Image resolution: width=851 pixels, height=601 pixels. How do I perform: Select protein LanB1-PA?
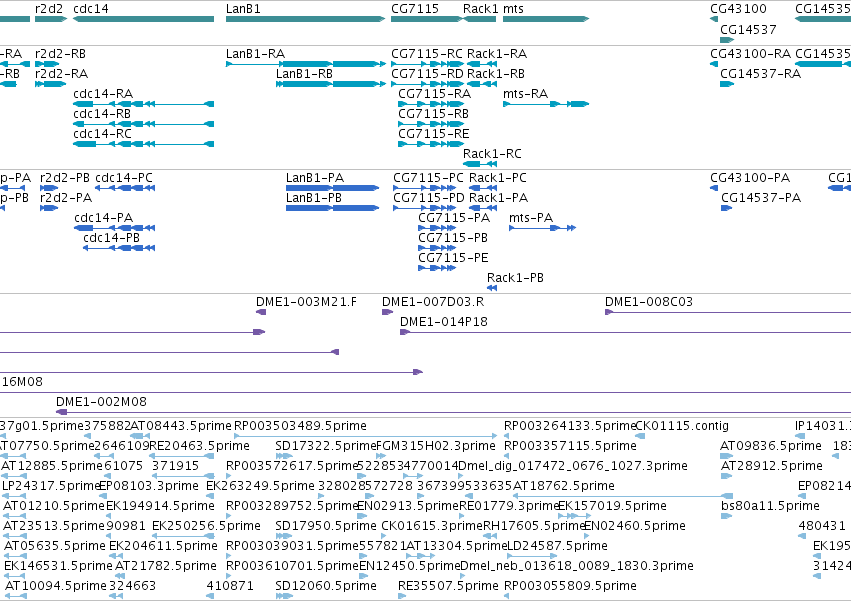point(332,188)
